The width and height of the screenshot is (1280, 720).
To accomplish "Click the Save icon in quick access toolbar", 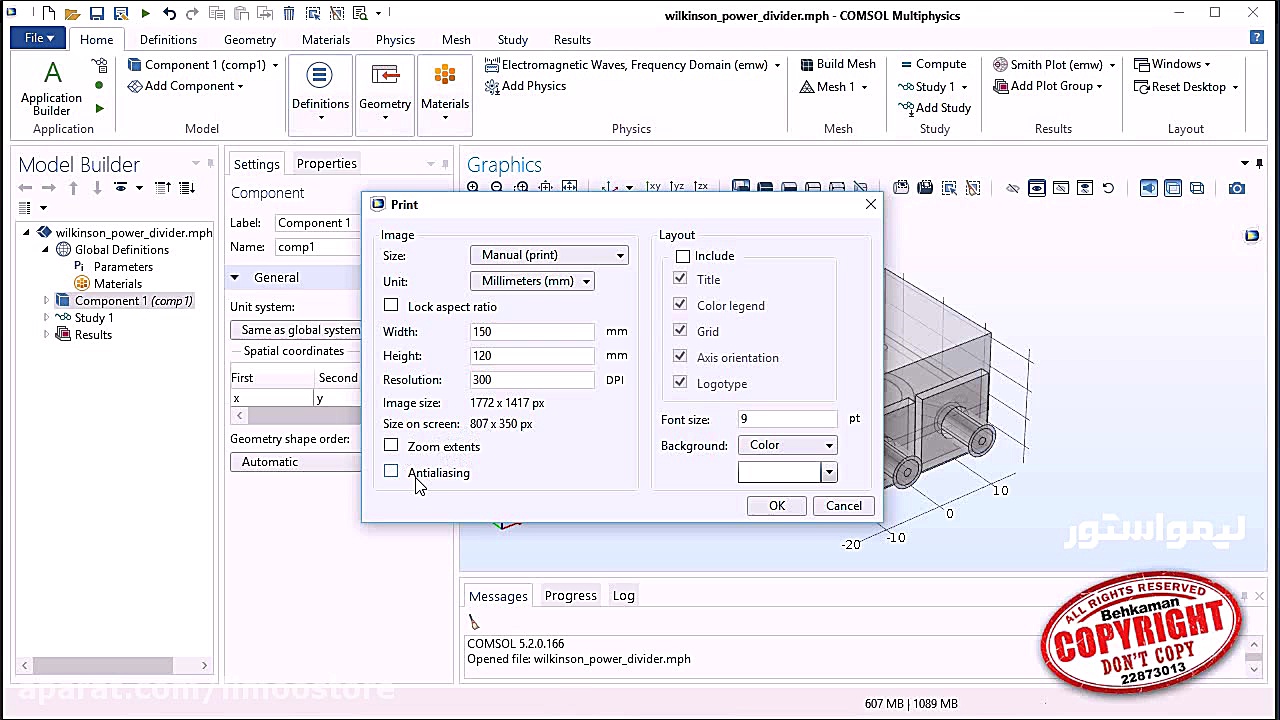I will tap(97, 14).
